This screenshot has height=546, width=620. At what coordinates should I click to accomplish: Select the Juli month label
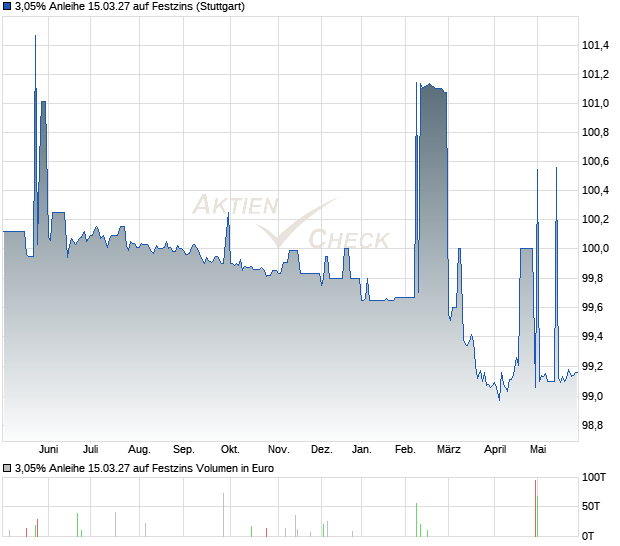point(91,450)
